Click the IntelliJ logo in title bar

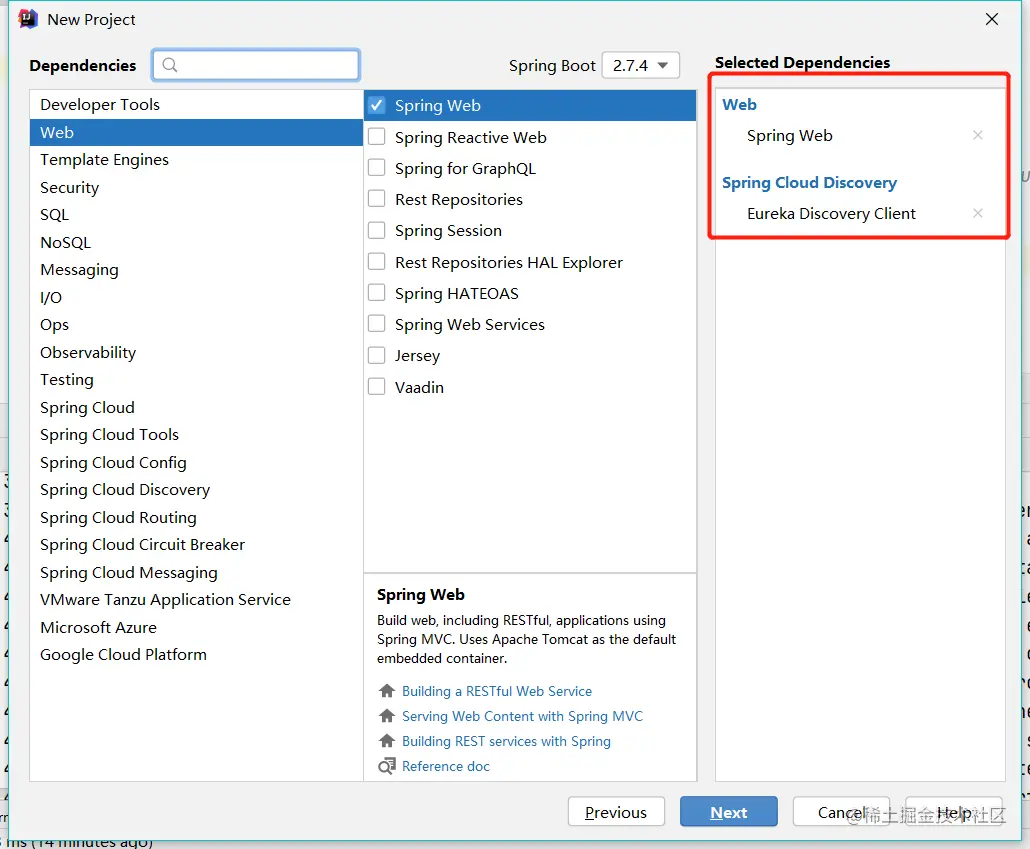click(28, 19)
